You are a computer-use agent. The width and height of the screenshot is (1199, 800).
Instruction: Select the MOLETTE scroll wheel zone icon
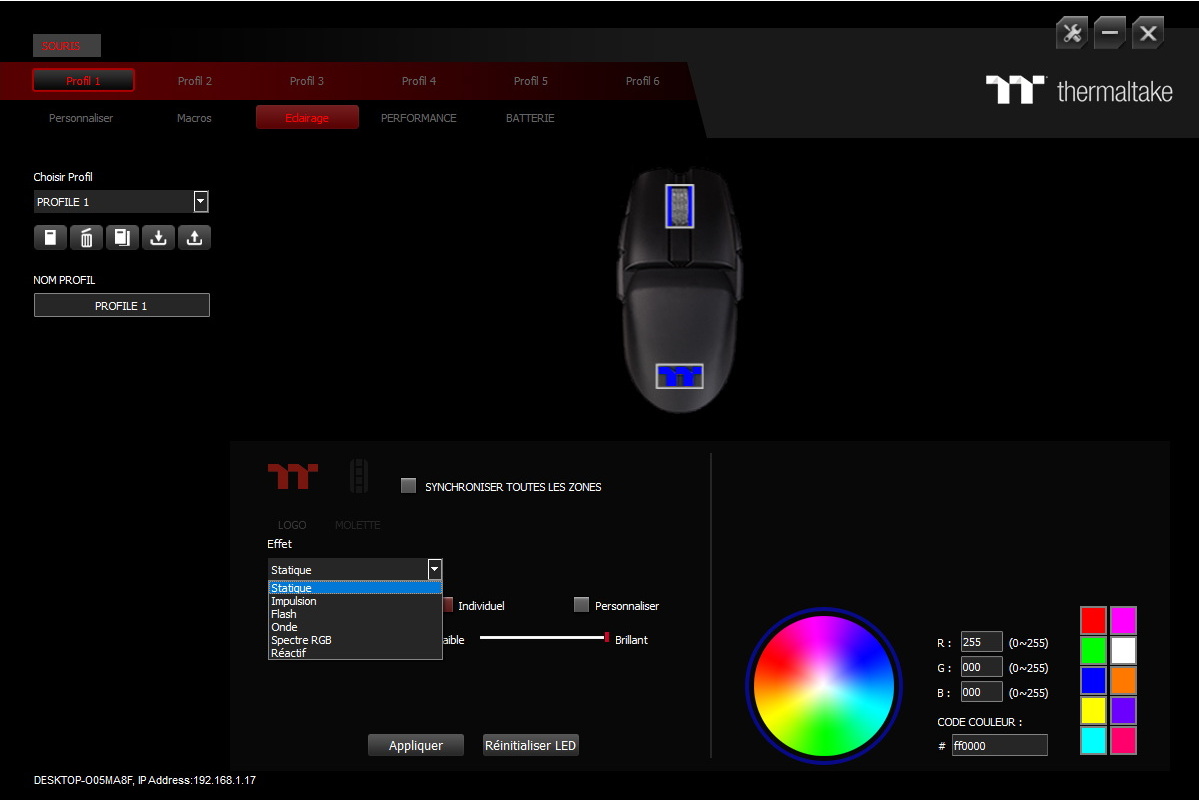tap(358, 477)
